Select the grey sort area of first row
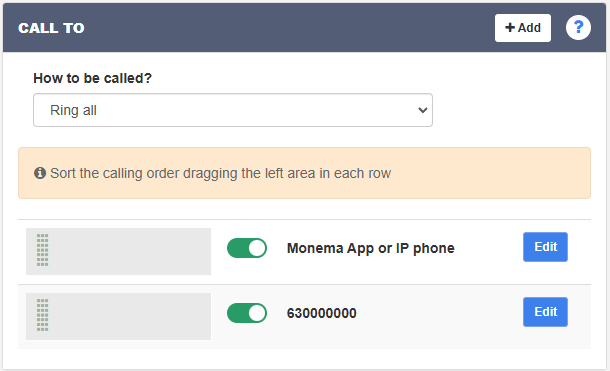 pyautogui.click(x=118, y=251)
